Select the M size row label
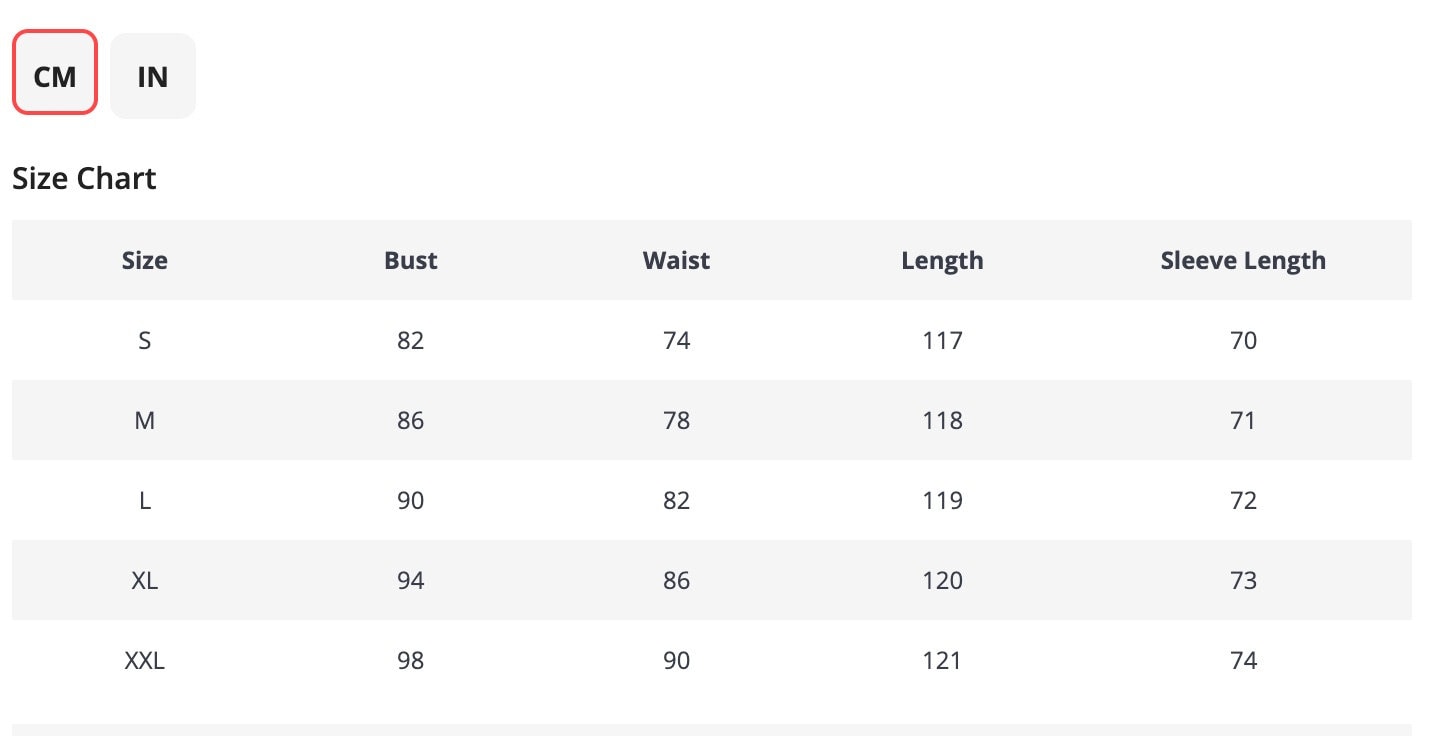This screenshot has height=736, width=1434. point(145,420)
